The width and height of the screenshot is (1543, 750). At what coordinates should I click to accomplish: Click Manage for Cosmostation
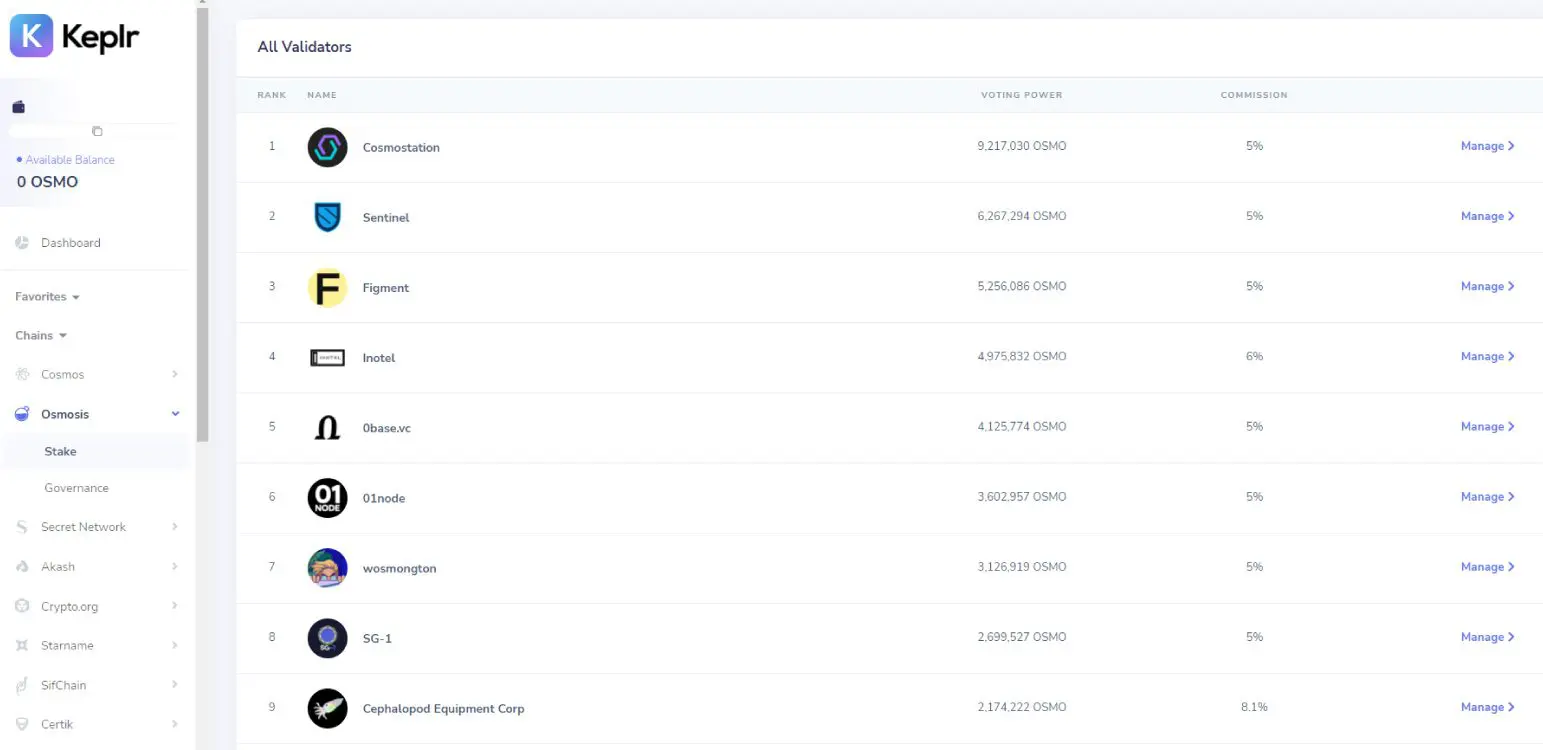pyautogui.click(x=1487, y=146)
